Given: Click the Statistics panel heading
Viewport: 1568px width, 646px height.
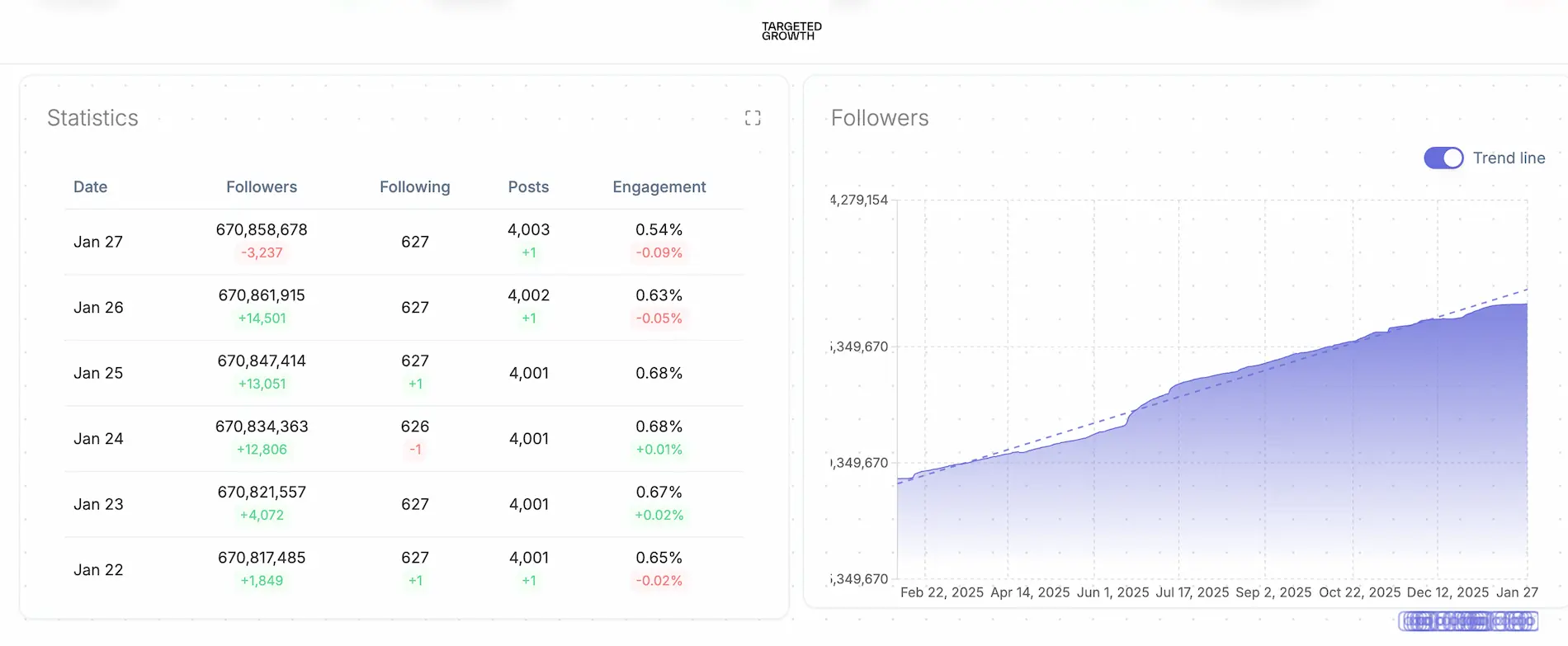Looking at the screenshot, I should (92, 118).
